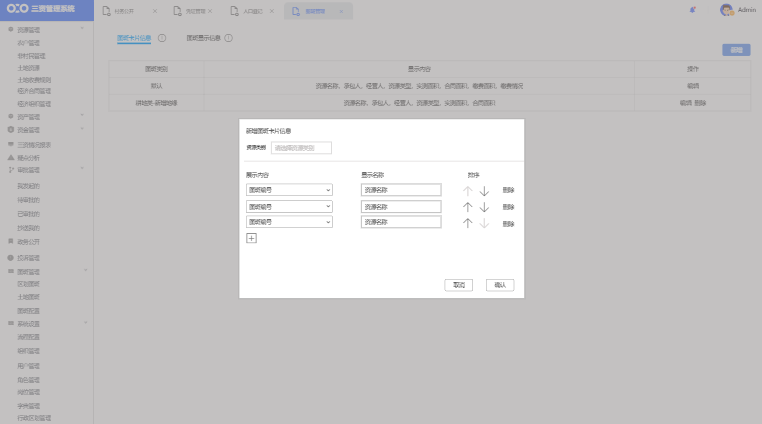
Task: Move the second row down with arrow
Action: (484, 206)
